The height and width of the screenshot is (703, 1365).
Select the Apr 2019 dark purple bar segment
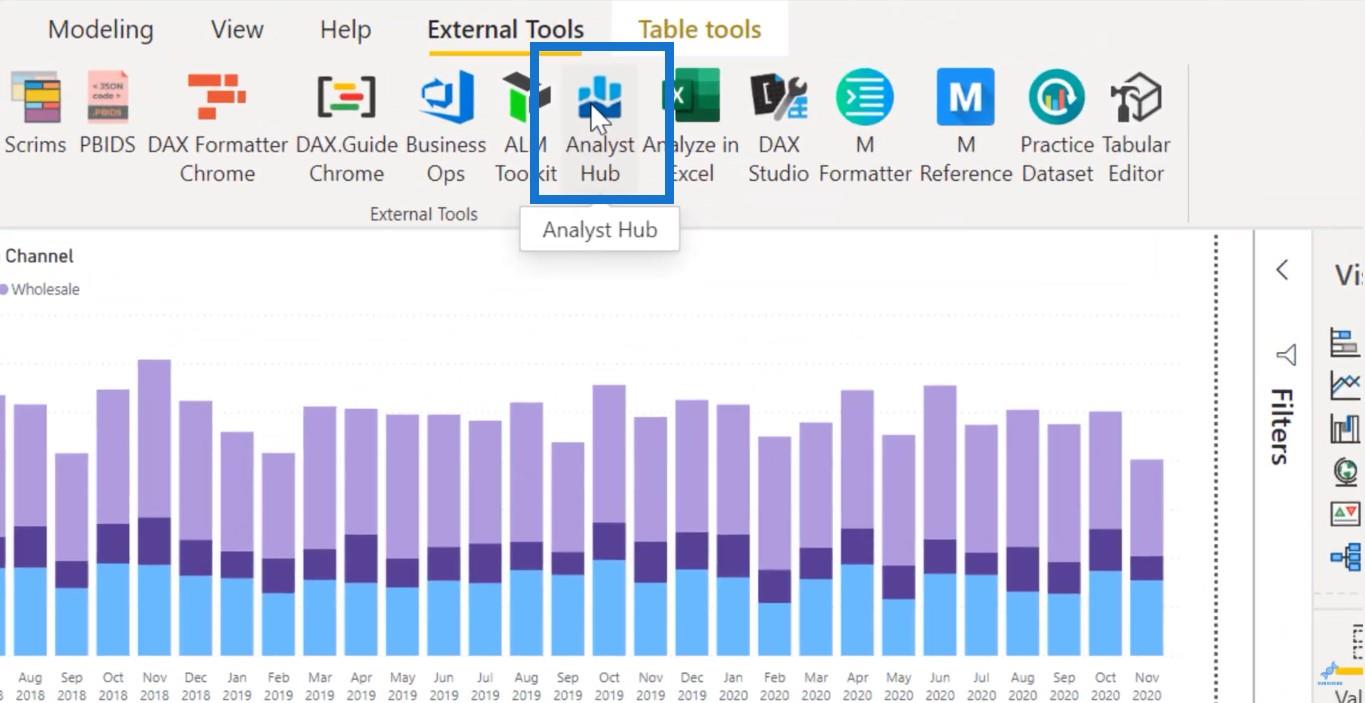pos(361,559)
